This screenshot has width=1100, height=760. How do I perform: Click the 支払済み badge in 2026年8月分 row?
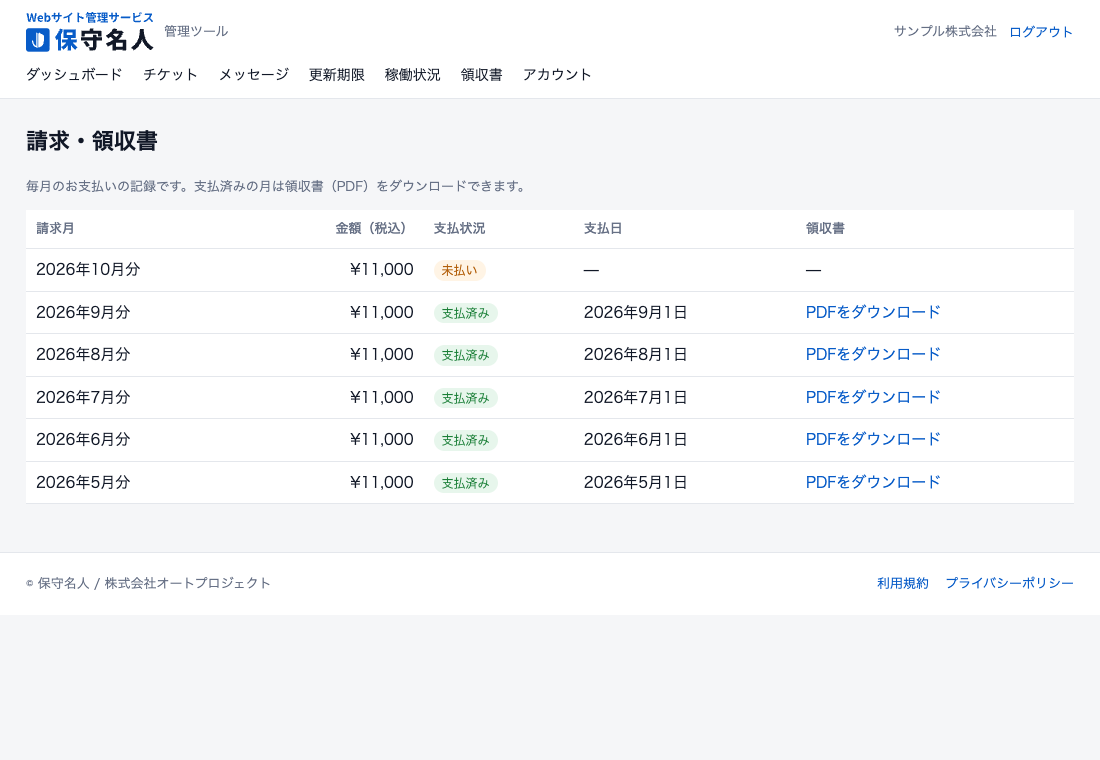click(466, 355)
